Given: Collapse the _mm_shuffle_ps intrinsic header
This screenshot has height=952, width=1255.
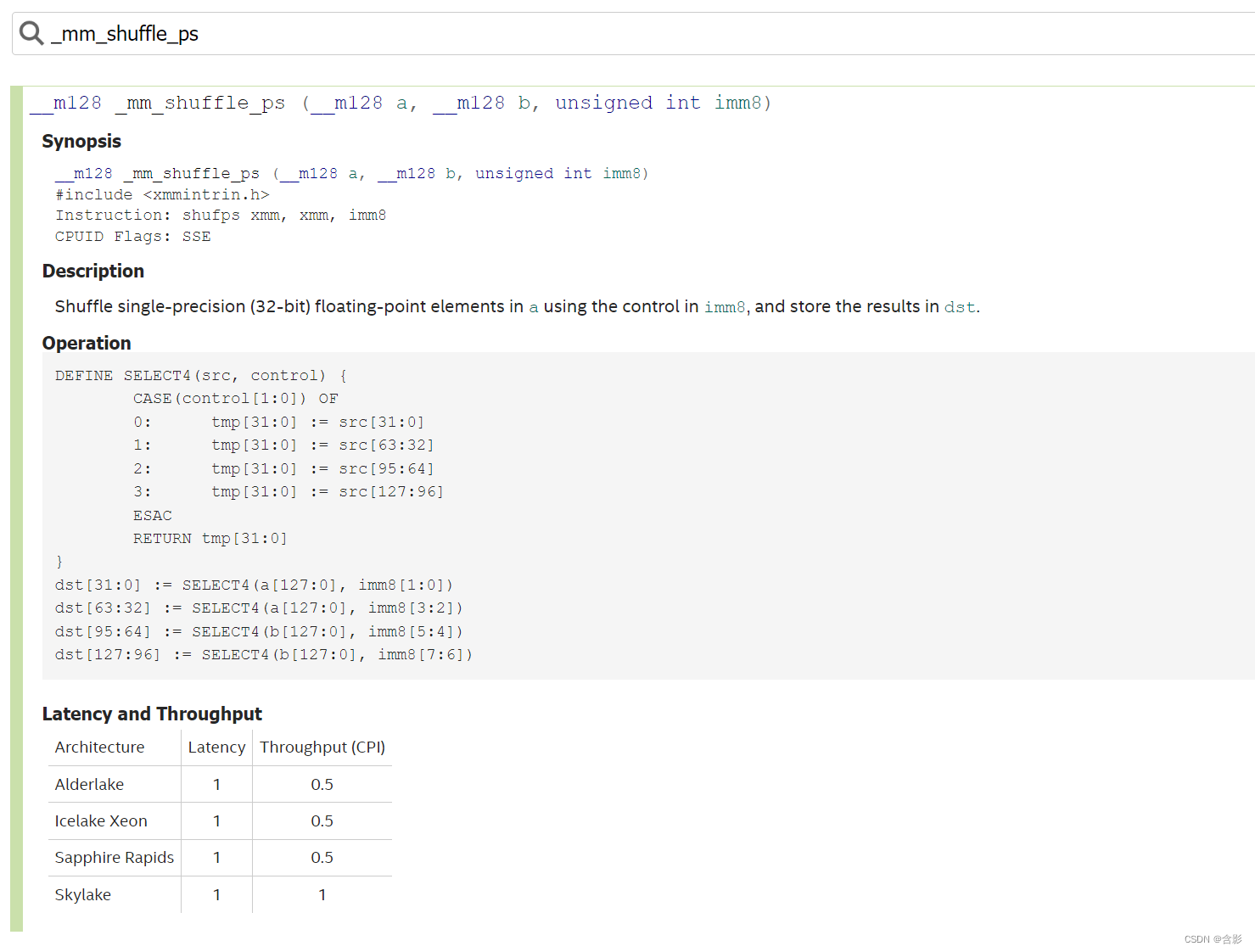Looking at the screenshot, I should click(401, 103).
